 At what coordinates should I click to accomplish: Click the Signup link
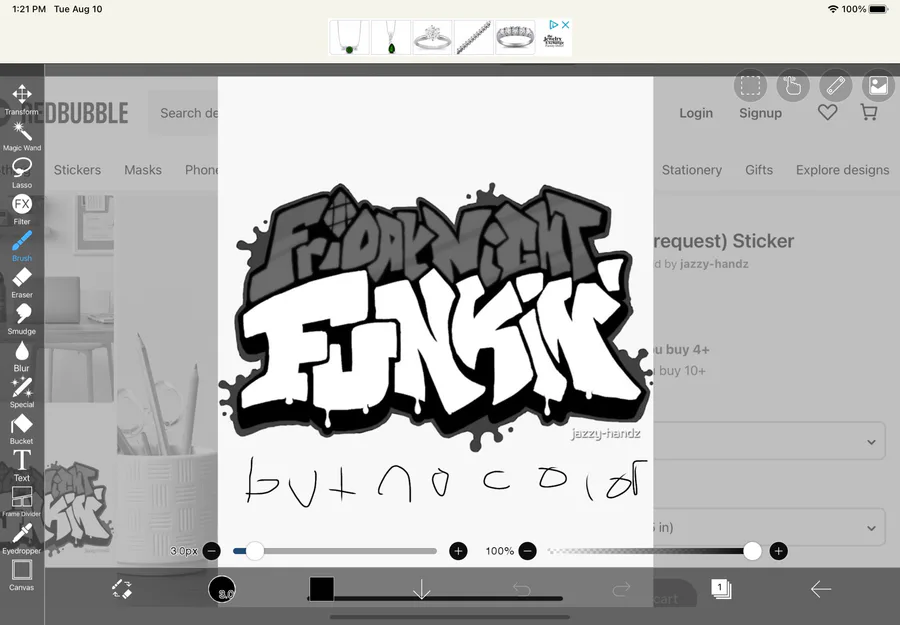[760, 113]
